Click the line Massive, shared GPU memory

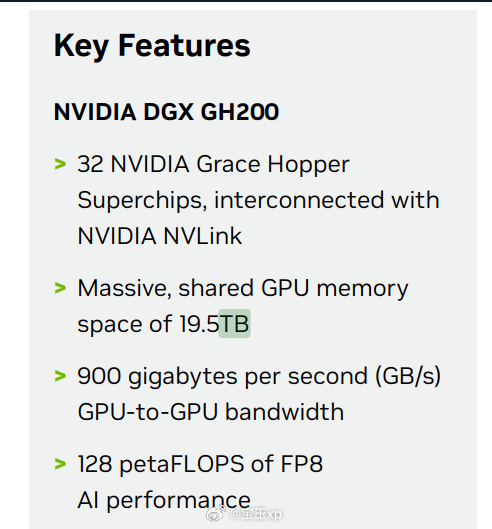click(243, 289)
